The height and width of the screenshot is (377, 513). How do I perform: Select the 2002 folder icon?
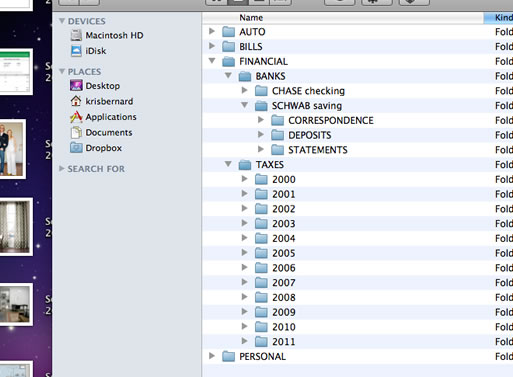coord(261,209)
